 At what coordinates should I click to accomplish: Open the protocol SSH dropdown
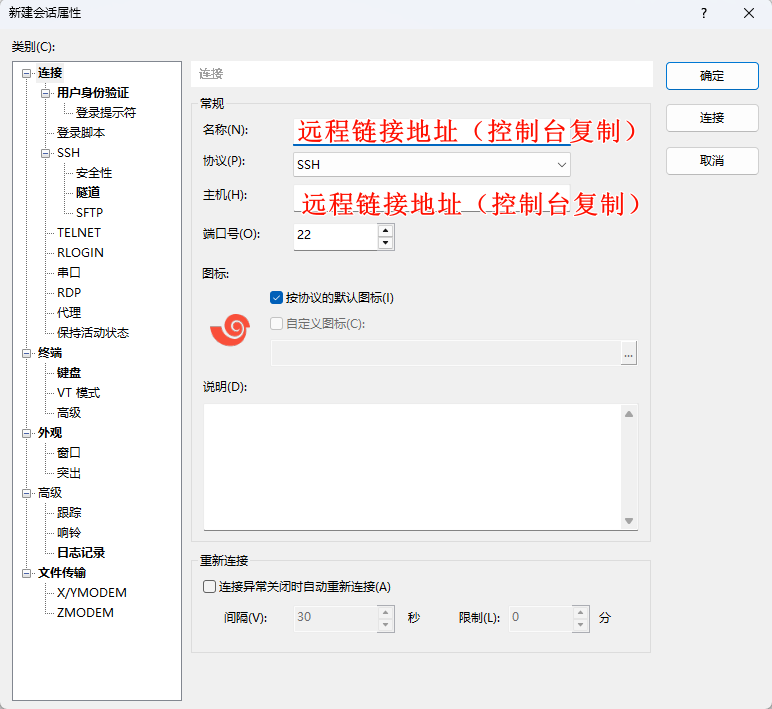click(x=432, y=164)
